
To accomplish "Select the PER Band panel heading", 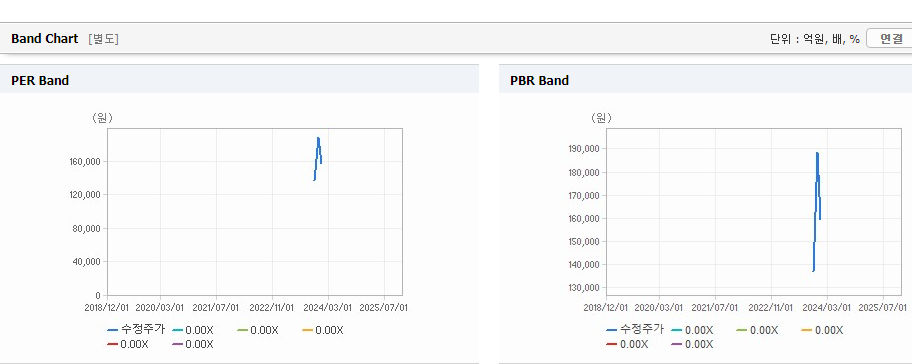I will coord(40,81).
